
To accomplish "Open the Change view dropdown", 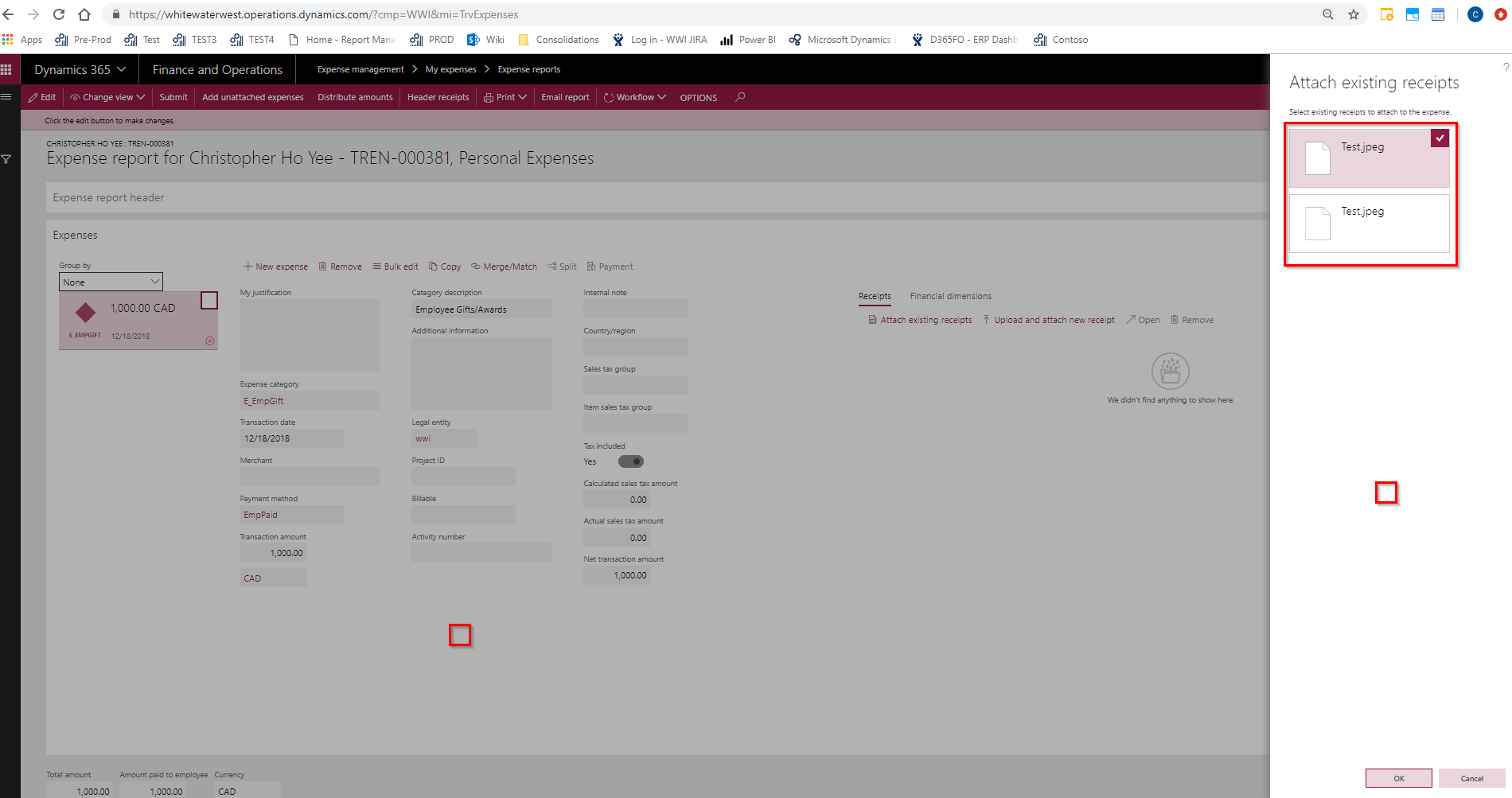I will point(107,97).
